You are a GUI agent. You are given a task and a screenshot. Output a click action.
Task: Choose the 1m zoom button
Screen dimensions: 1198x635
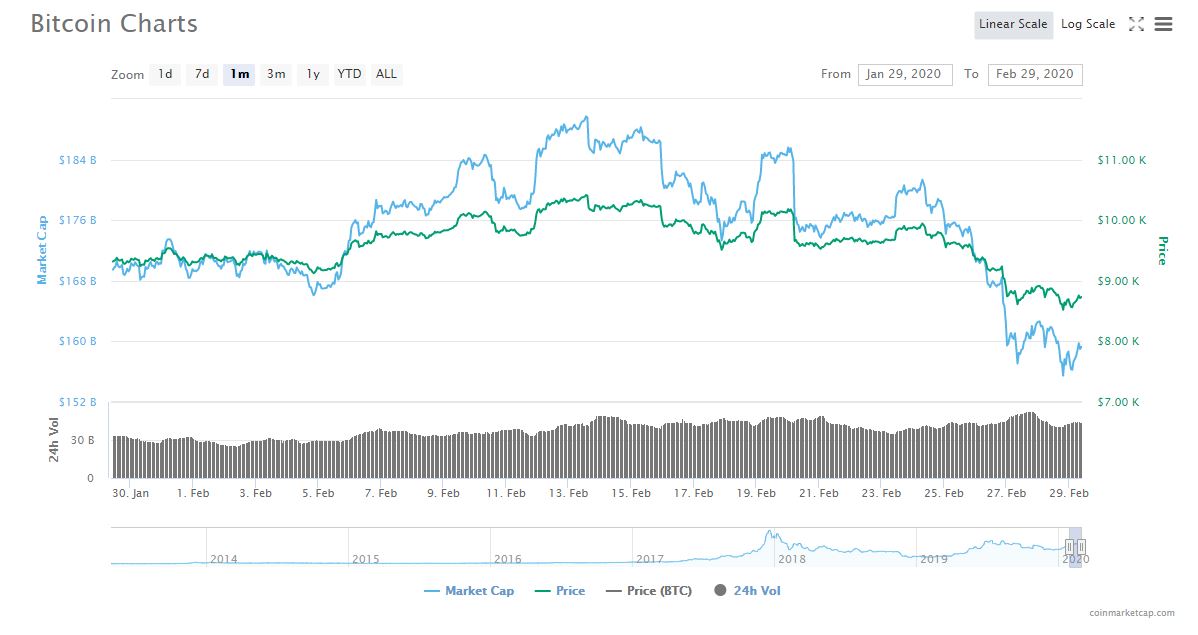click(x=239, y=74)
